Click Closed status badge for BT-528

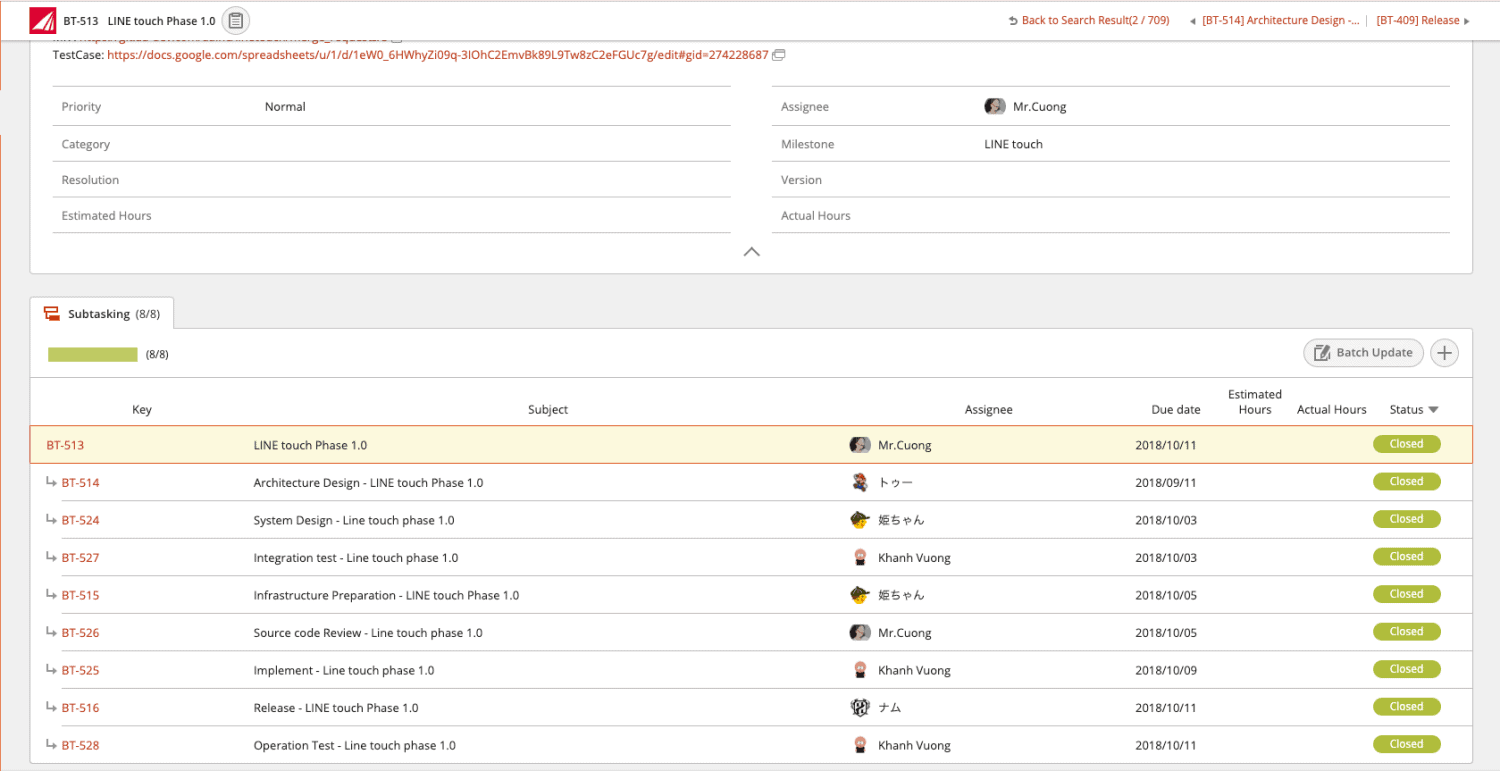pos(1406,744)
